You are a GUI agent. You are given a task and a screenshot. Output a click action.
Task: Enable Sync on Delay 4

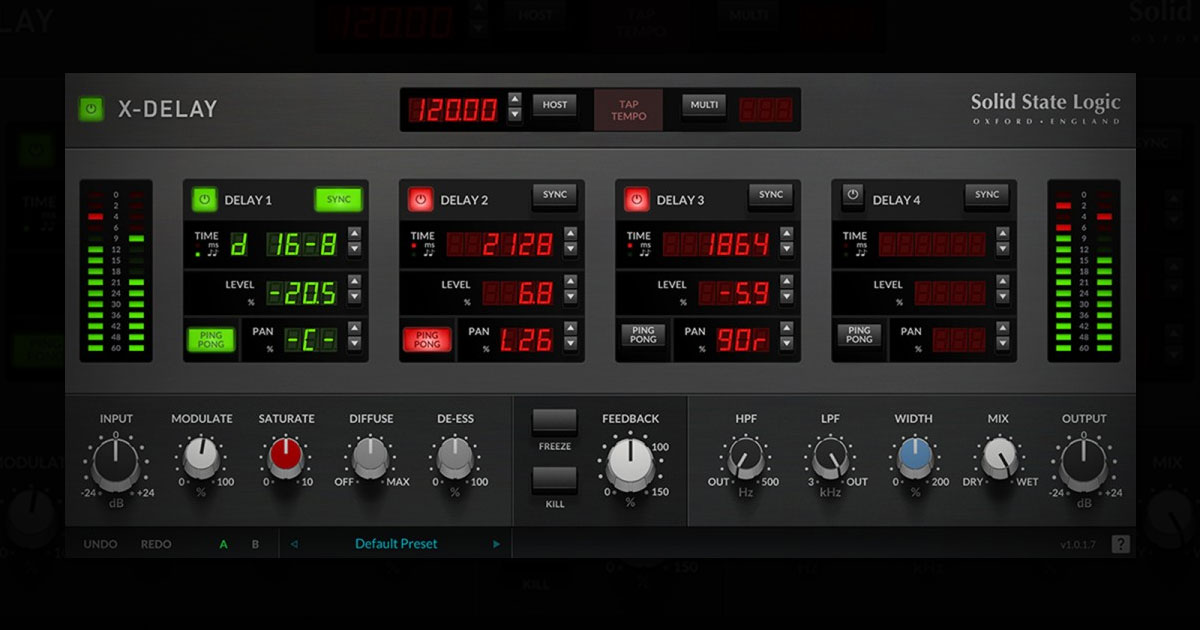click(987, 196)
